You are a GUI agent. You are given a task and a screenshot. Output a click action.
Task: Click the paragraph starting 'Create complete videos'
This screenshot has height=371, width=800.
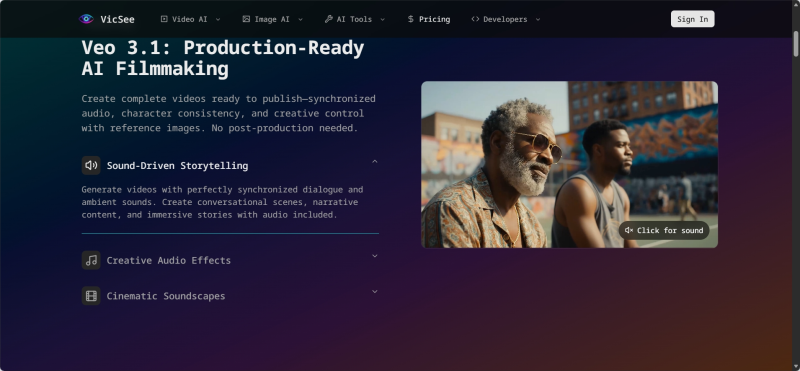click(229, 113)
